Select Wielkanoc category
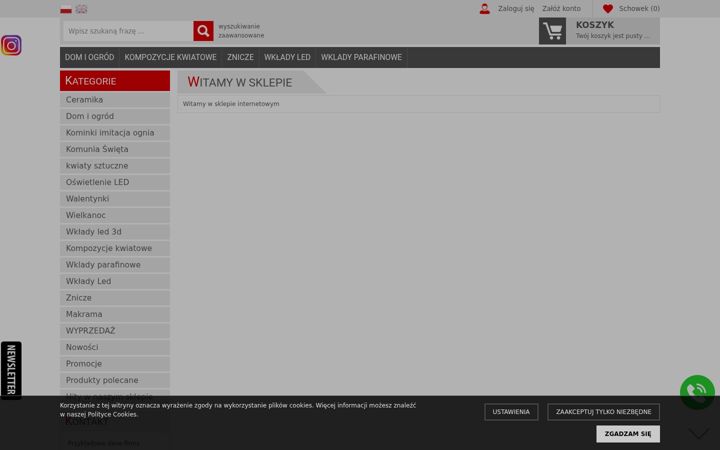Screen dimensions: 720x450 click(x=115, y=215)
